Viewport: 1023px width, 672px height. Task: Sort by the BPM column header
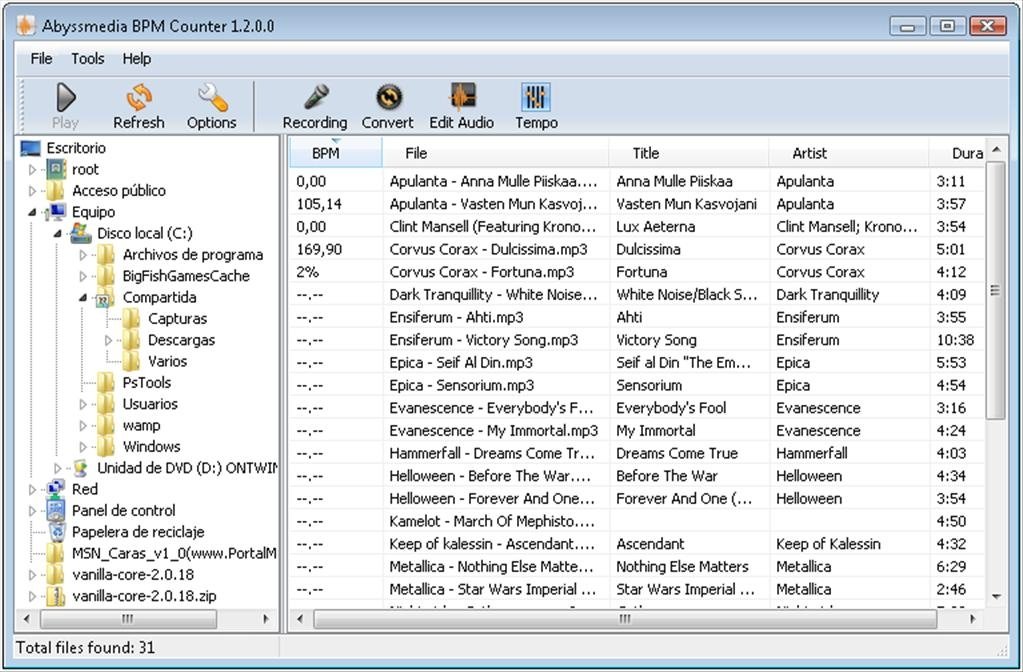335,153
